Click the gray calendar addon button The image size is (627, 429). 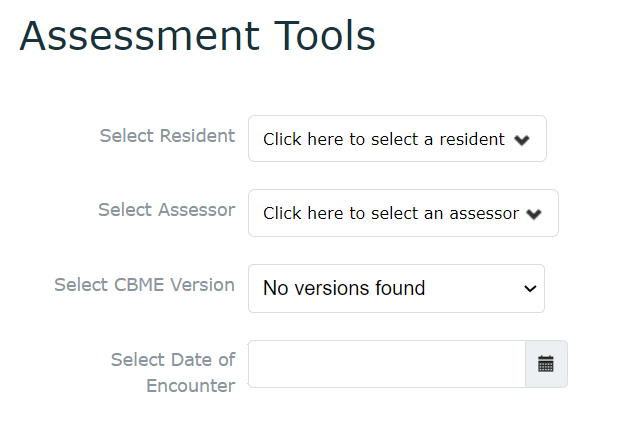click(546, 364)
